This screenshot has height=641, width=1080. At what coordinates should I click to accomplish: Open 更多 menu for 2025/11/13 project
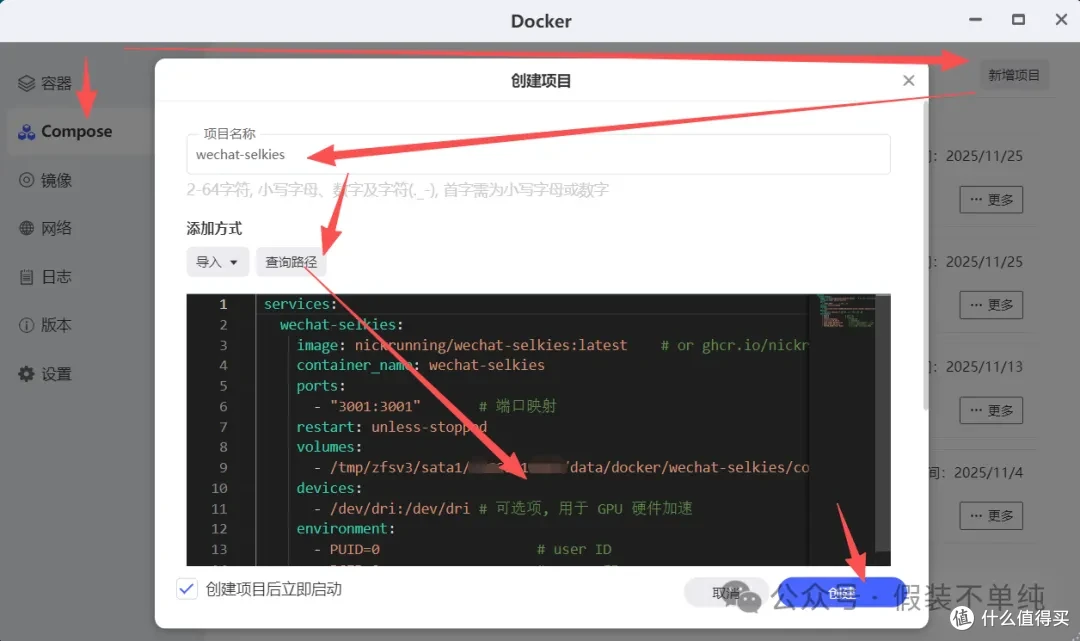coord(990,410)
